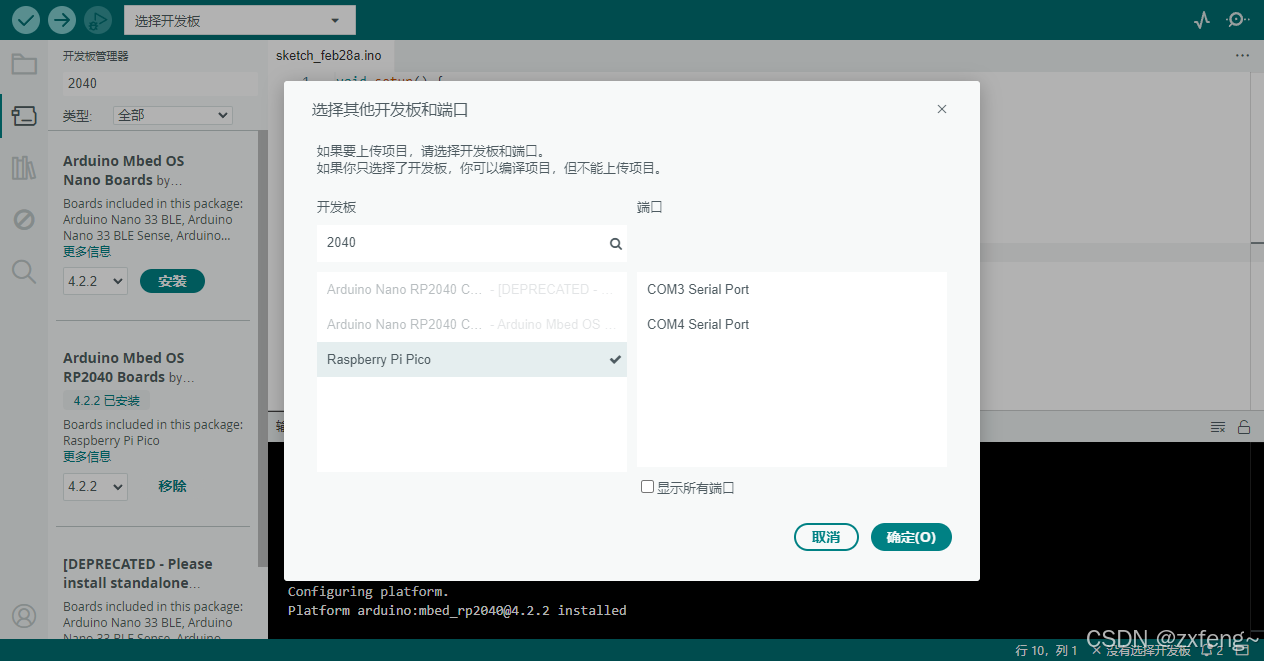
Task: Click the search magnifier in board field
Action: click(616, 243)
